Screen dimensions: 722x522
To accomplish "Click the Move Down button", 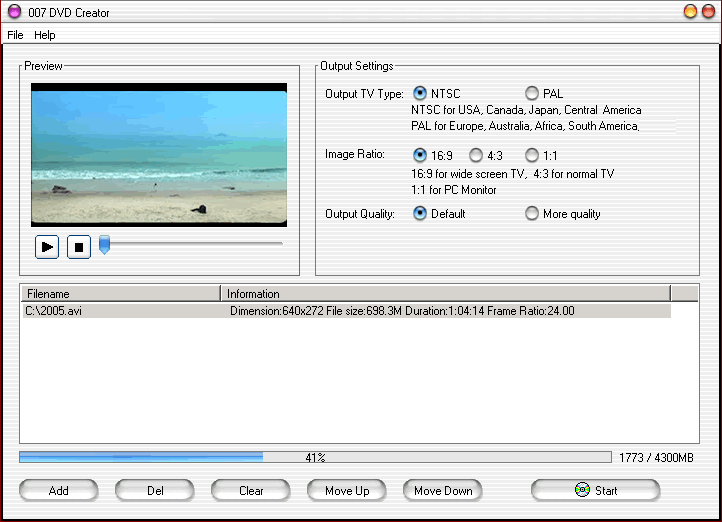I will coord(443,491).
